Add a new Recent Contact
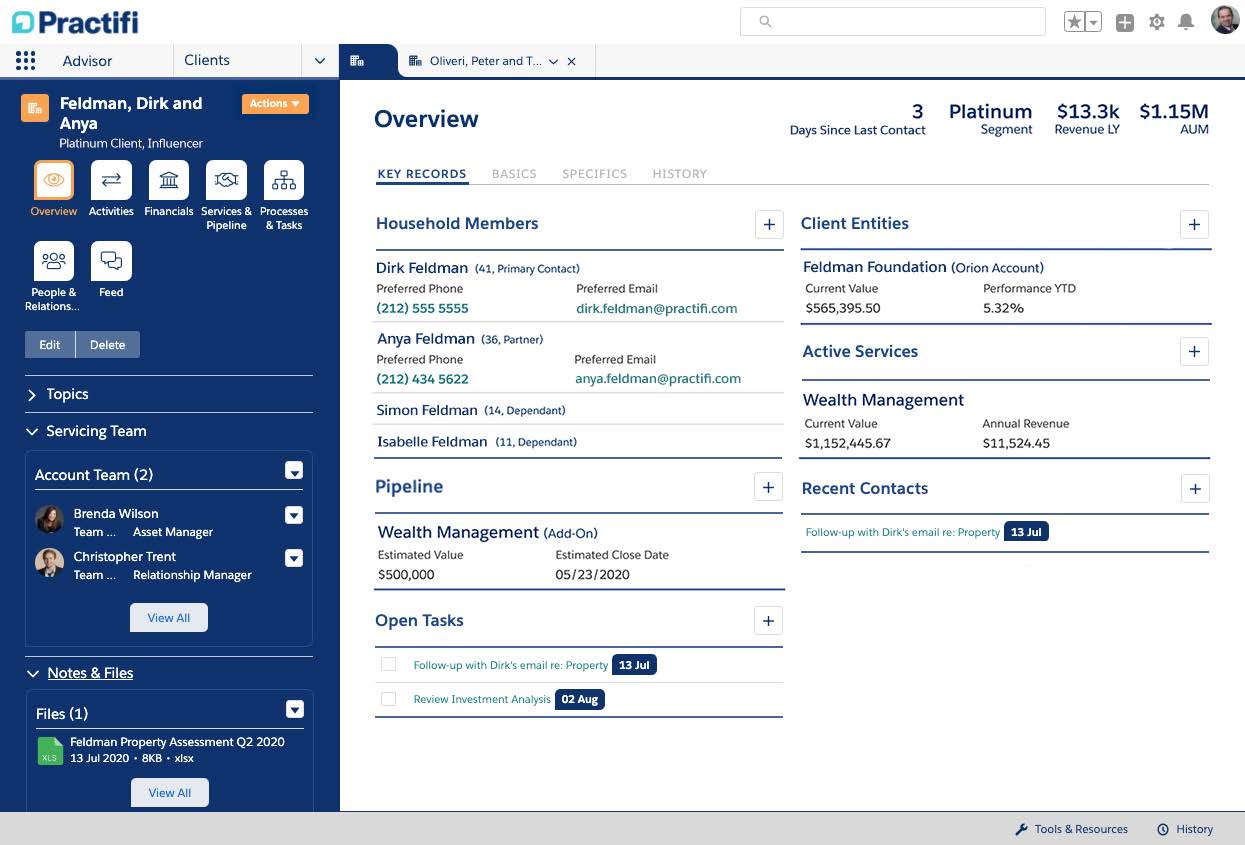Image resolution: width=1245 pixels, height=845 pixels. (x=1194, y=489)
